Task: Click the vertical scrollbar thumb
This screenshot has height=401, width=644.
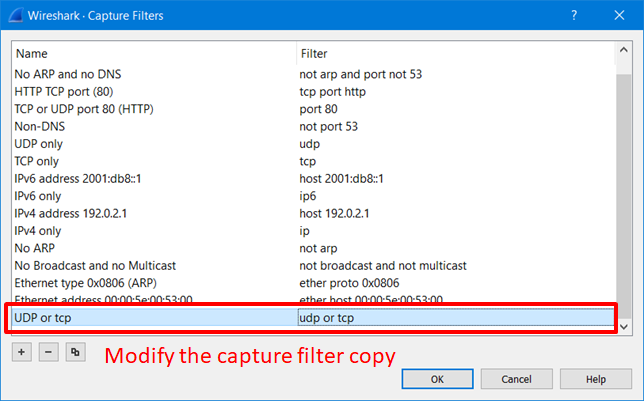Action: [623, 196]
